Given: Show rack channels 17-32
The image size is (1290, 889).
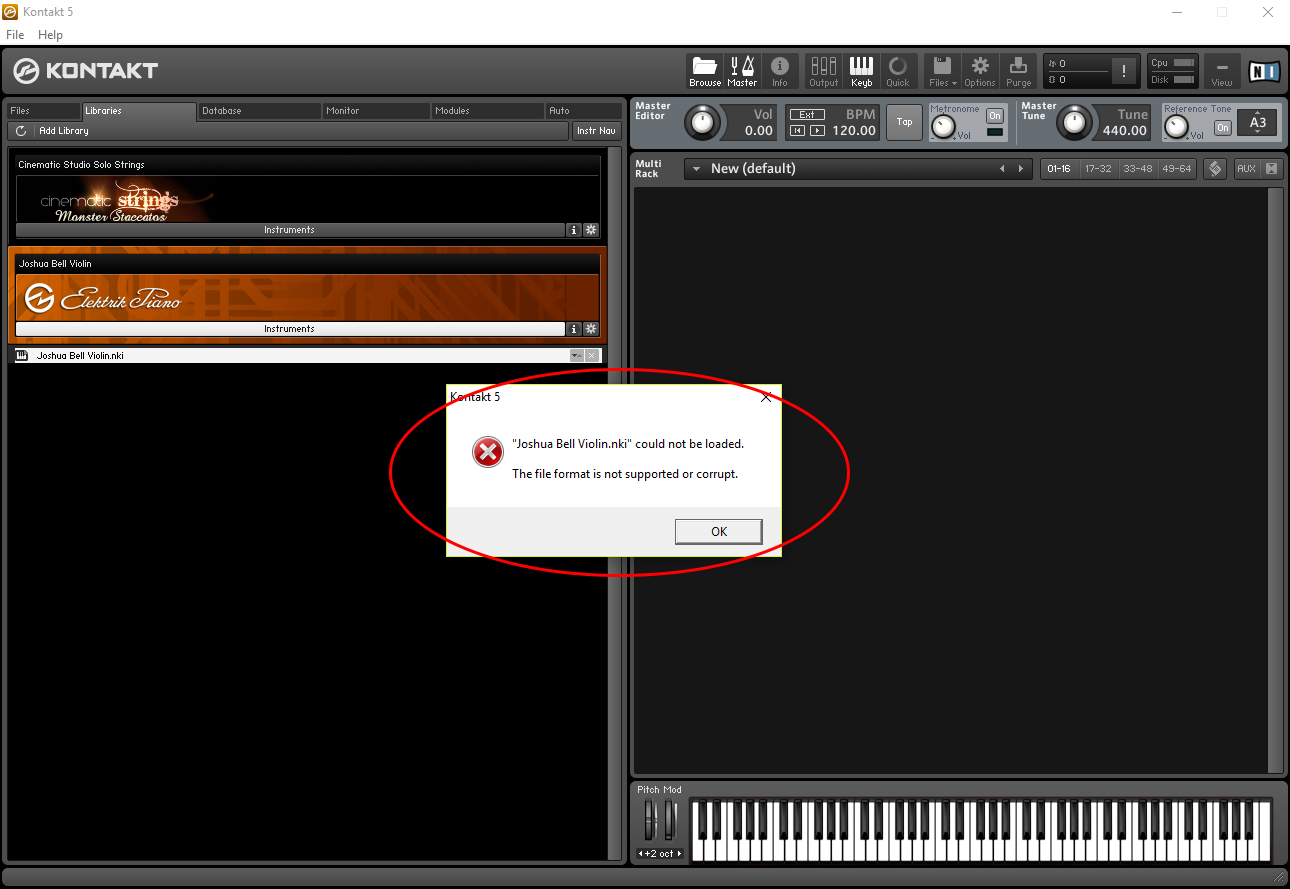Looking at the screenshot, I should (x=1098, y=169).
